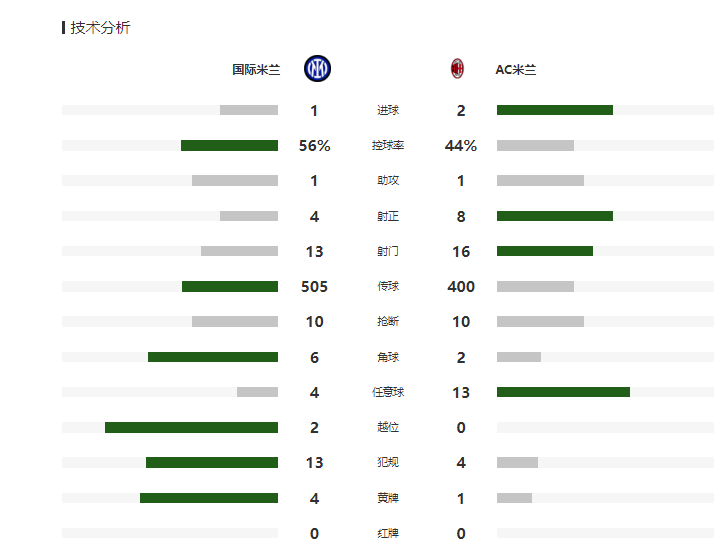
Task: Select the 技术分析 section heading
Action: pyautogui.click(x=100, y=28)
